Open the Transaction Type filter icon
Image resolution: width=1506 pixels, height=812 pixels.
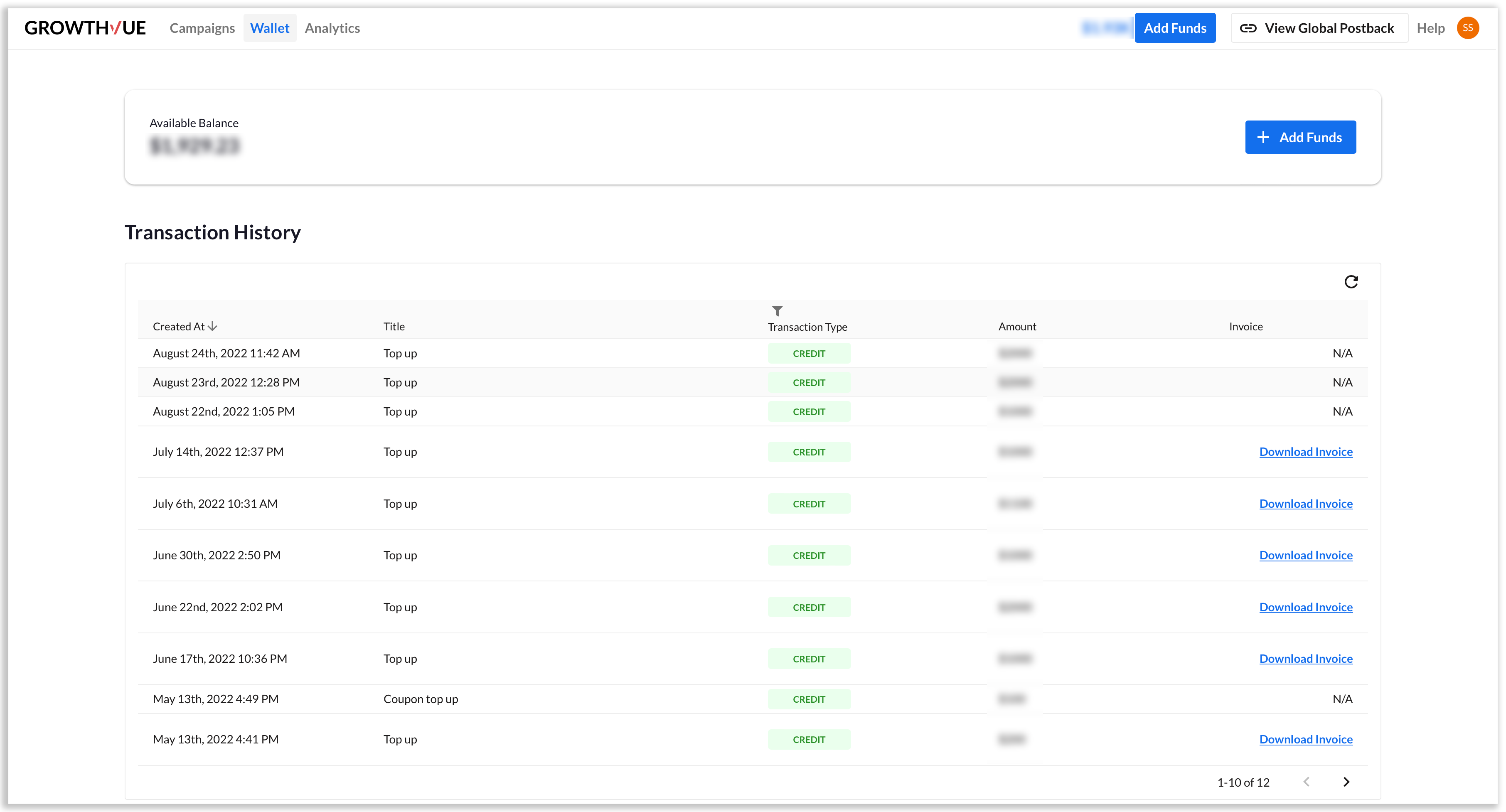(777, 310)
